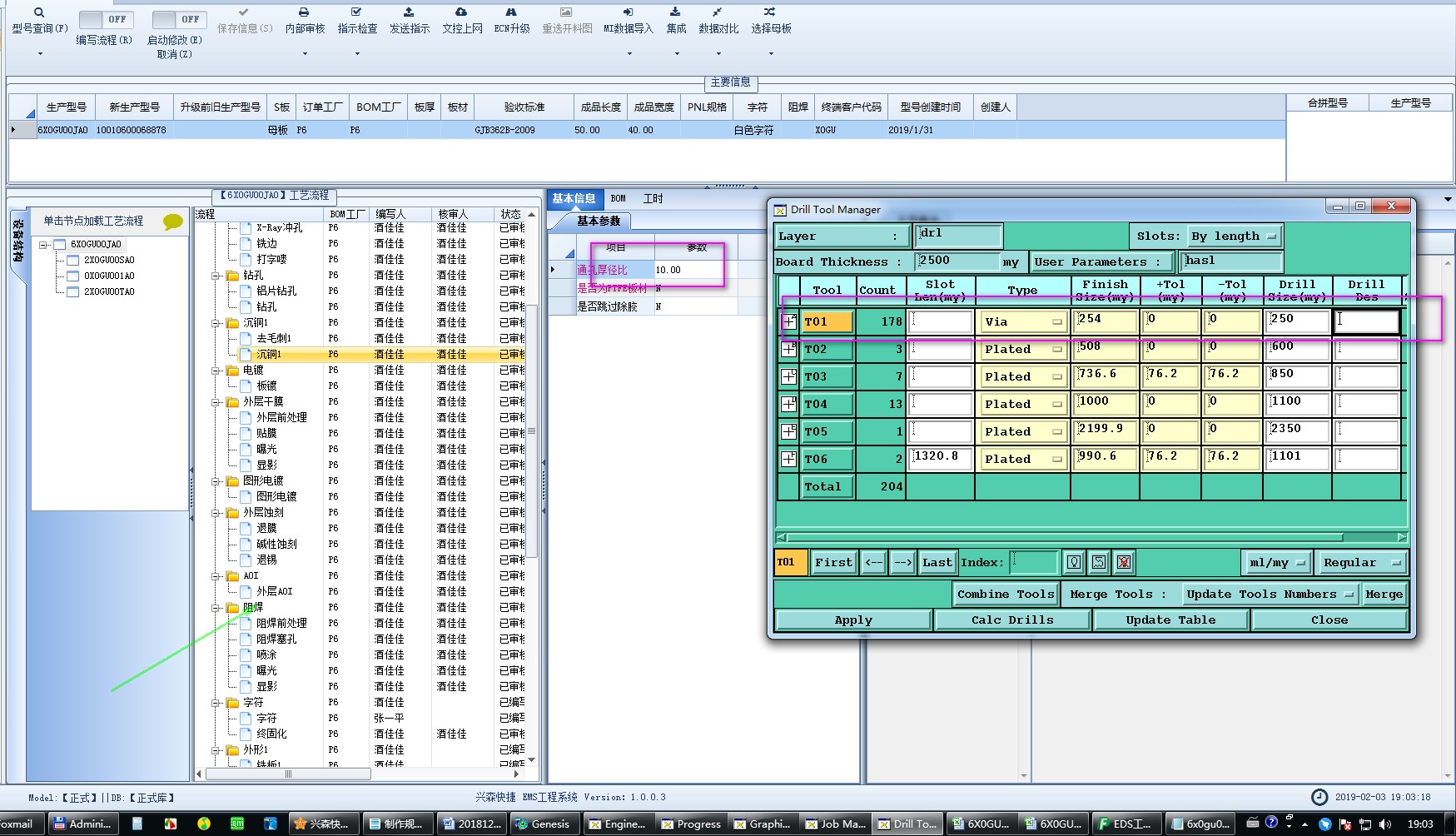Click the Last navigation button
Image resolution: width=1456 pixels, height=836 pixels.
(x=937, y=562)
